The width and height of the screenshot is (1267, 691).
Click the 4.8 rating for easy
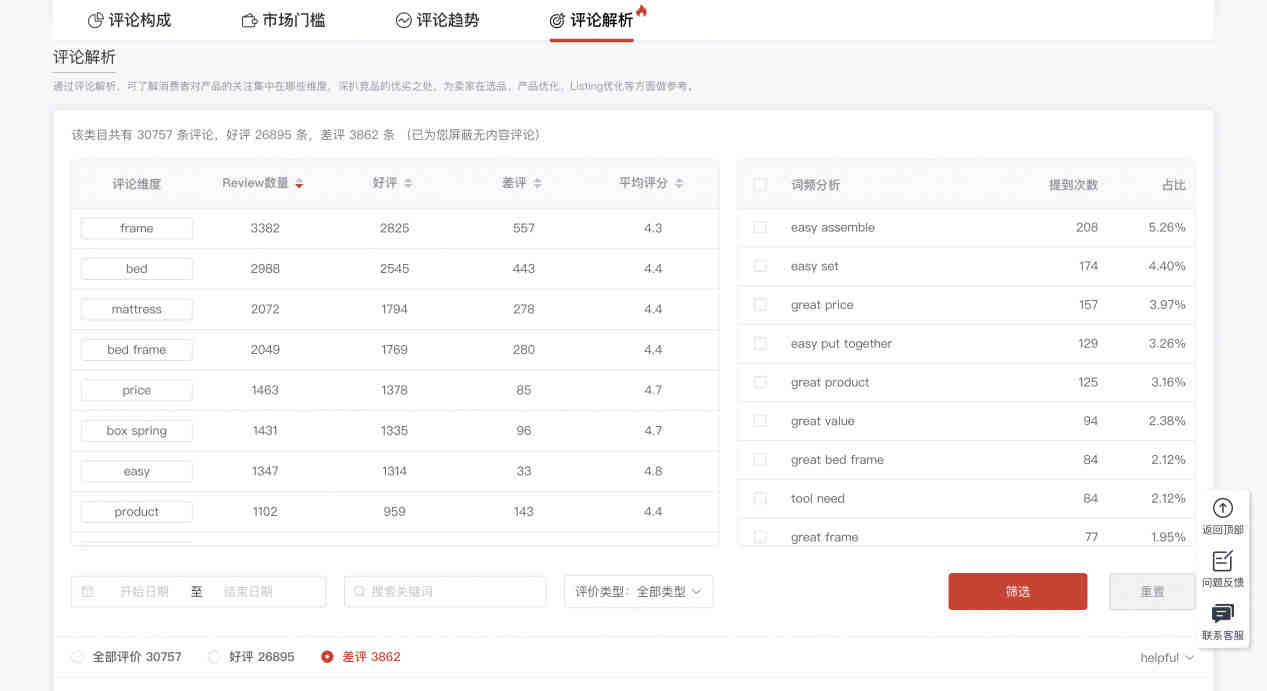653,471
